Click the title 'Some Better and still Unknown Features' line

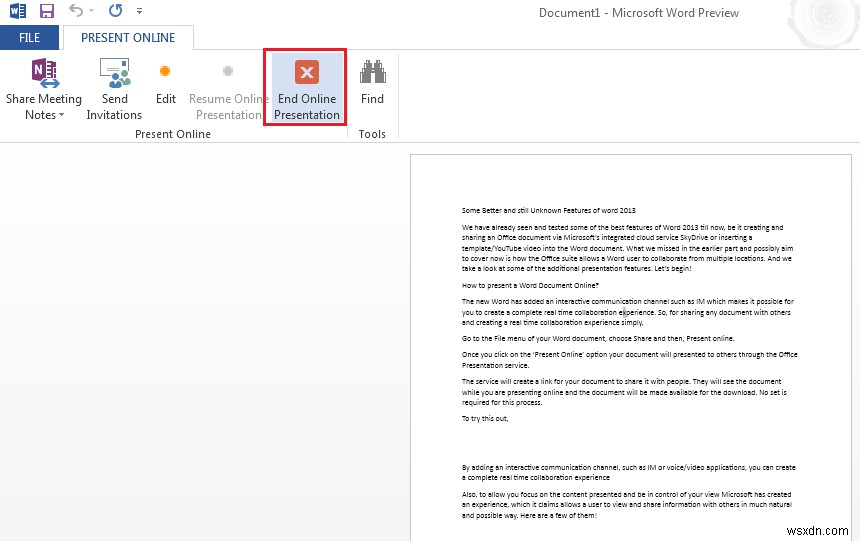pos(548,210)
